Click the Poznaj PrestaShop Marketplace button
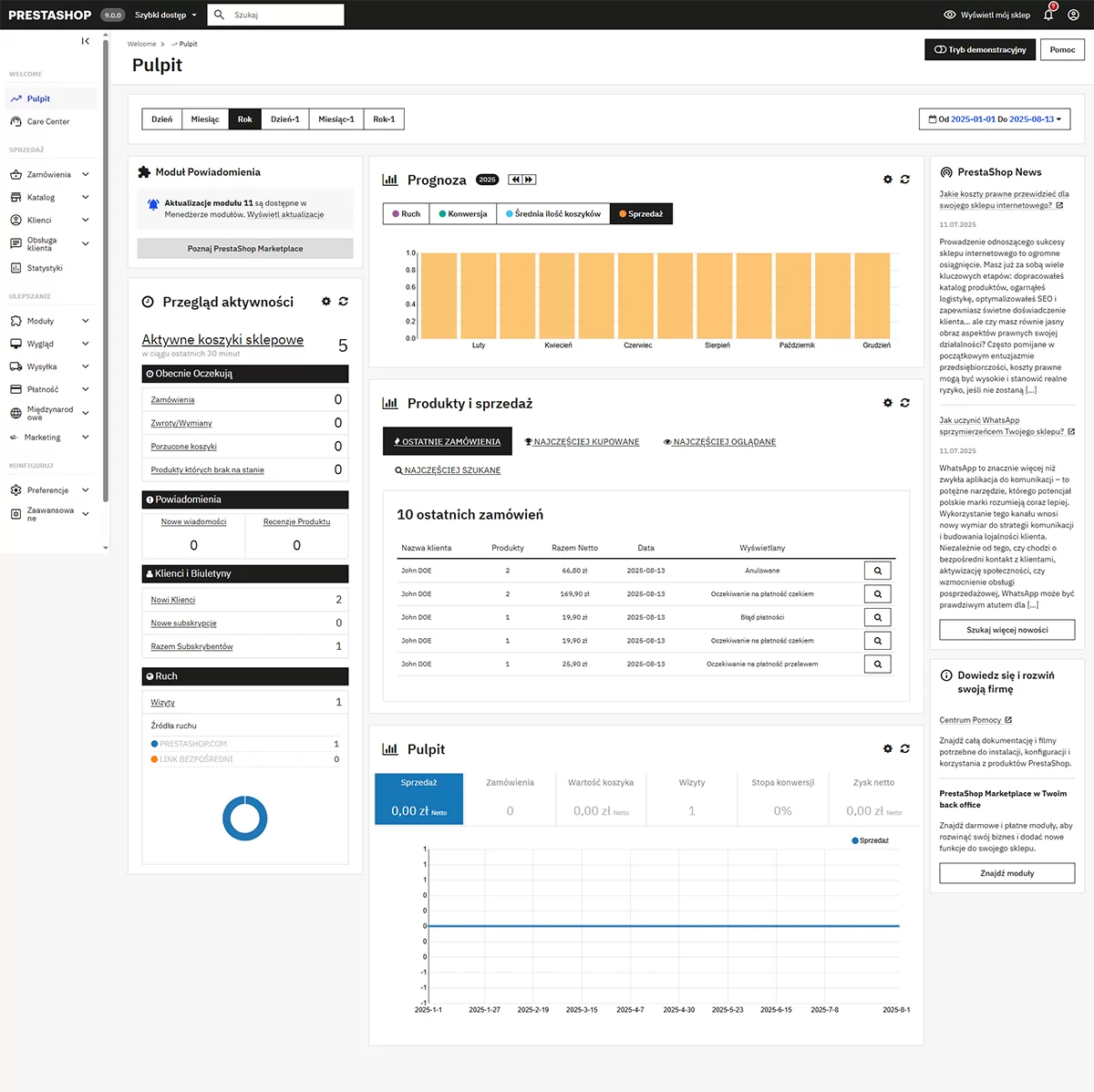The width and height of the screenshot is (1094, 1092). coord(245,249)
